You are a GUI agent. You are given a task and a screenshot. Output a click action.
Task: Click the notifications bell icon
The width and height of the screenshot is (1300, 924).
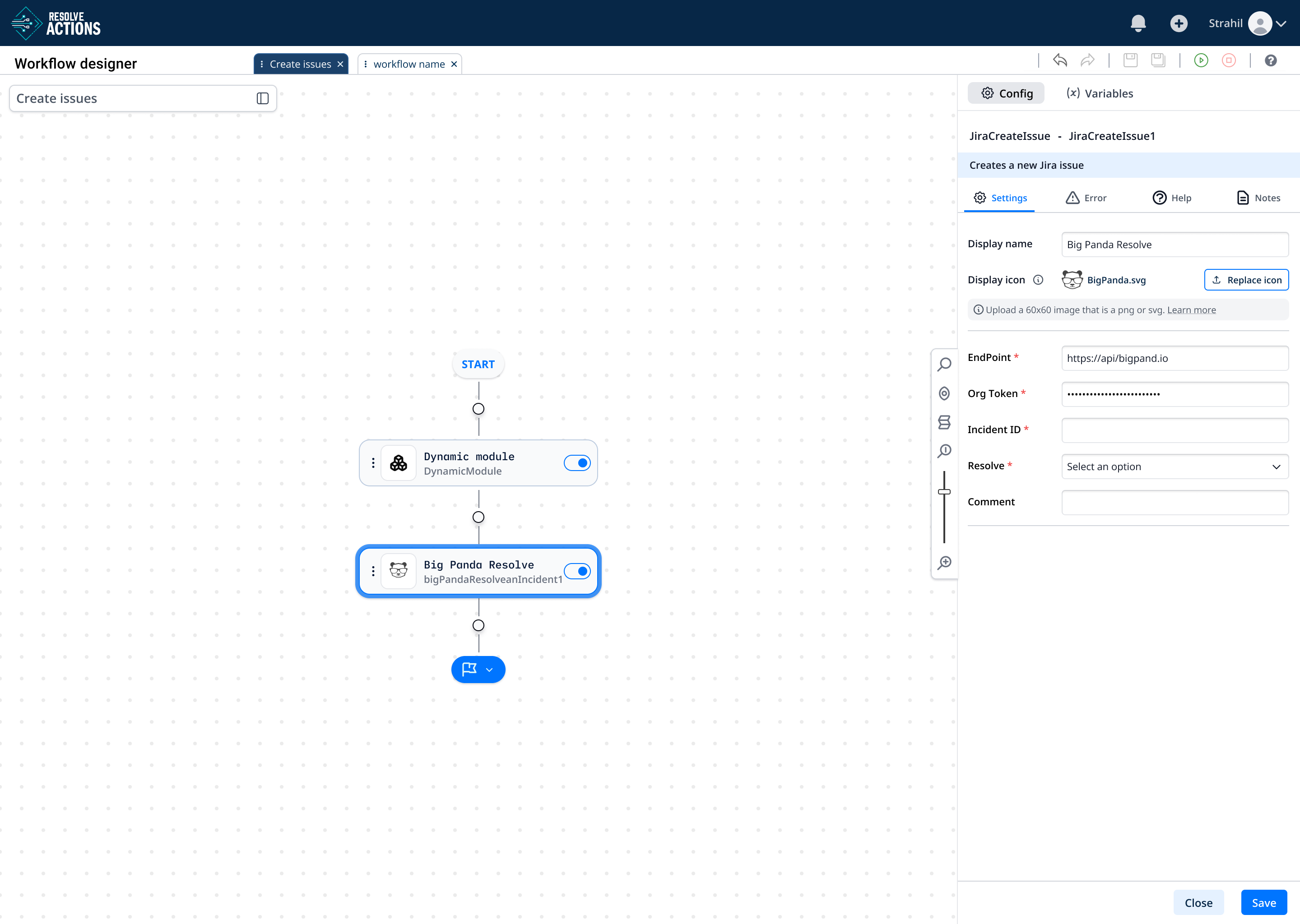[x=1138, y=23]
